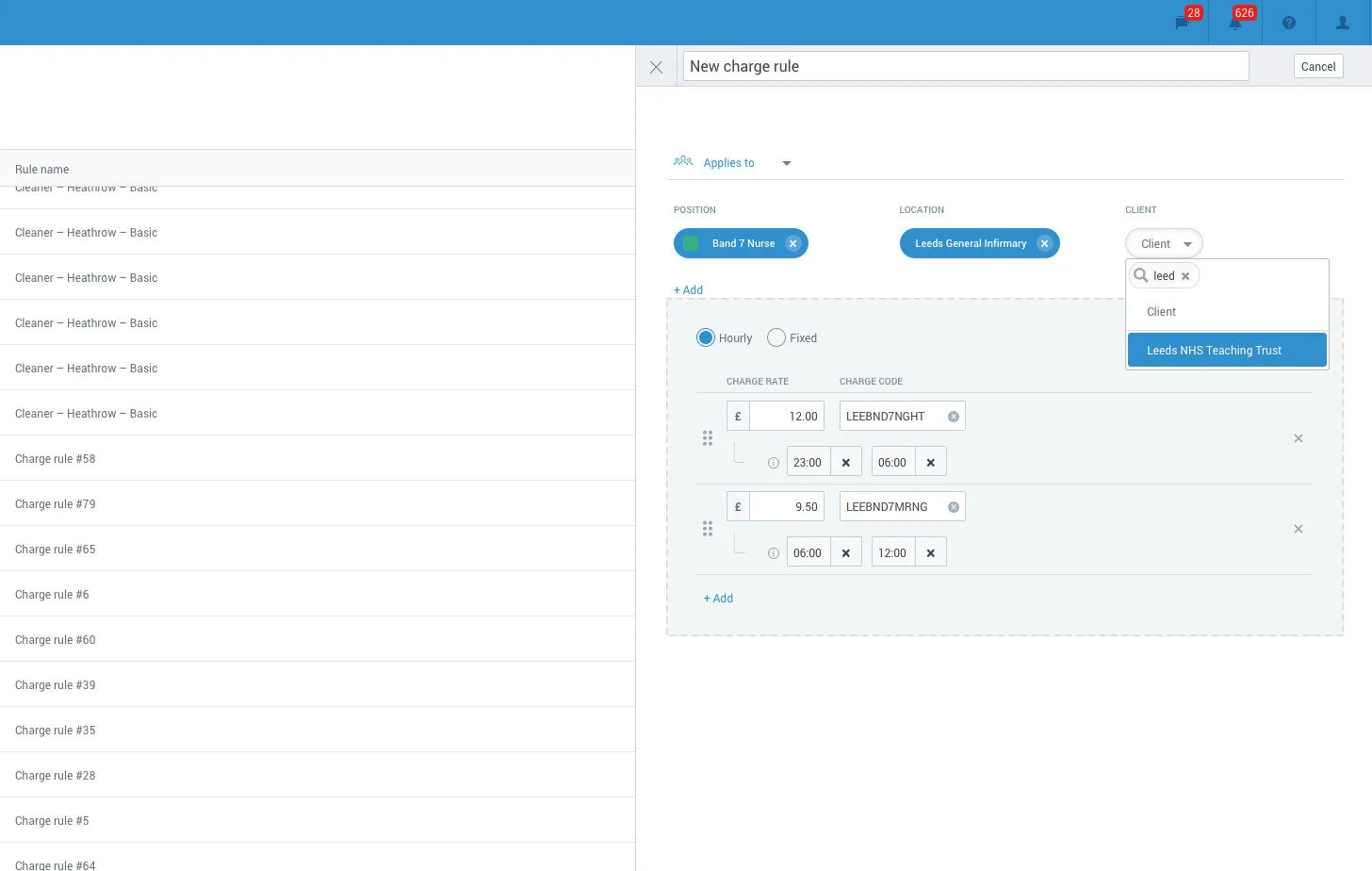Image resolution: width=1372 pixels, height=871 pixels.
Task: Clear the LEEBND7MRNG charge code
Action: tap(954, 506)
